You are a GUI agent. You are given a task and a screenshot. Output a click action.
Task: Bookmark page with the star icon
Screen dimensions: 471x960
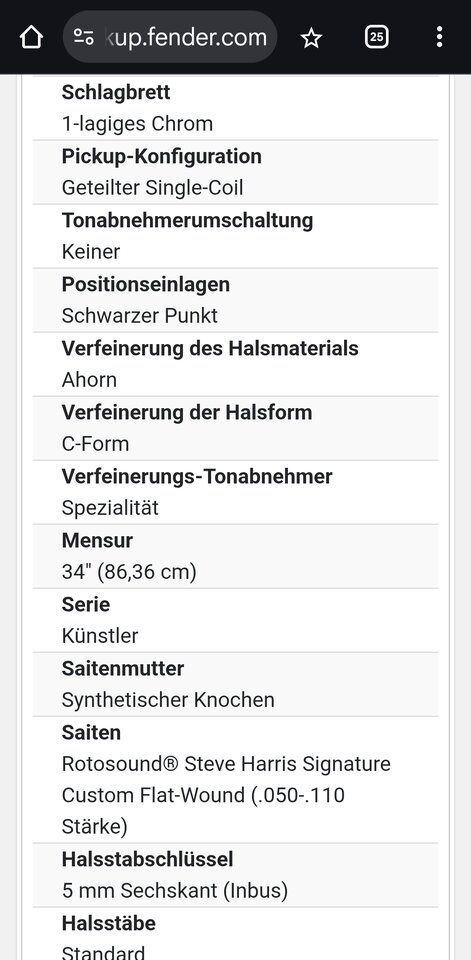click(311, 38)
